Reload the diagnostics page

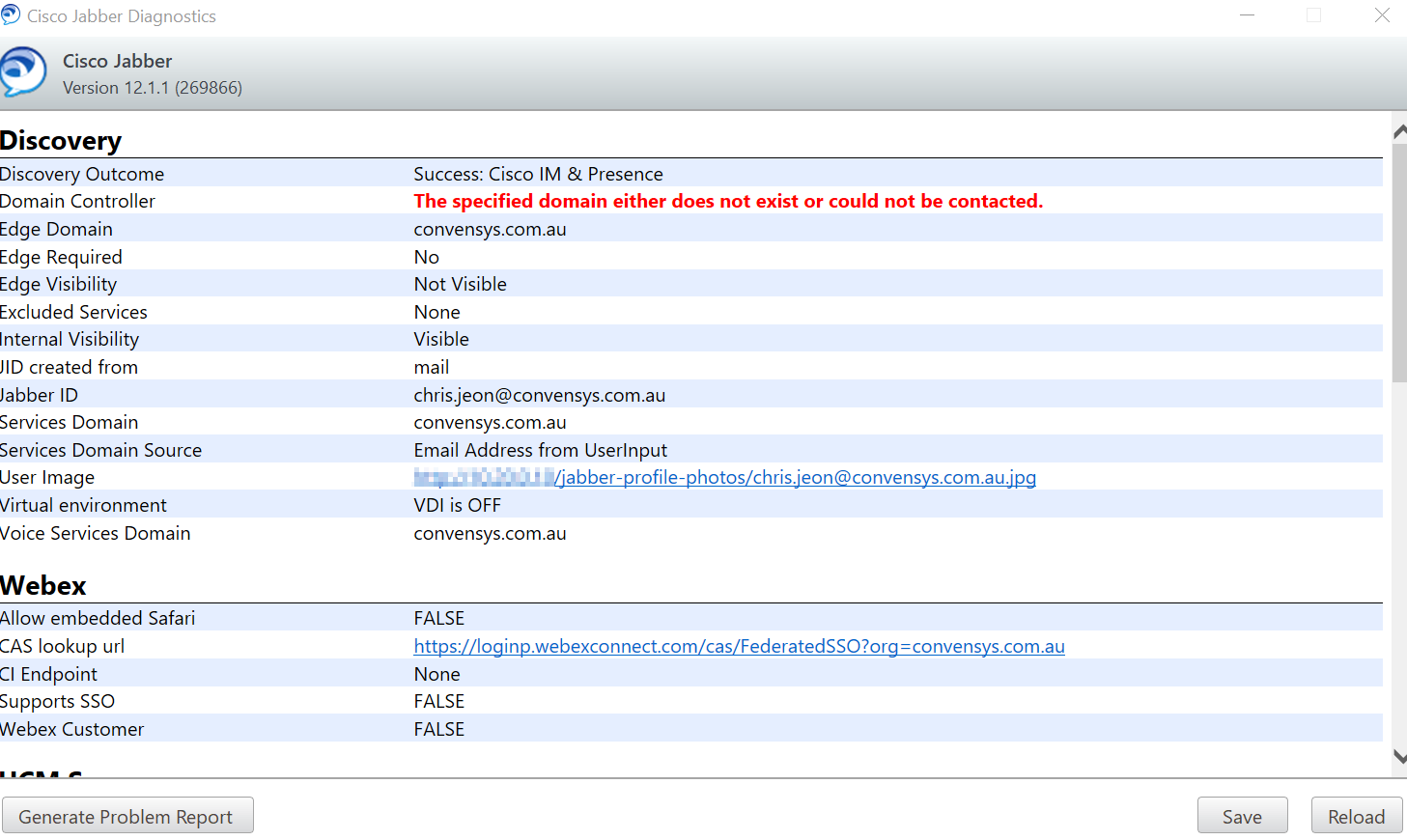1356,816
